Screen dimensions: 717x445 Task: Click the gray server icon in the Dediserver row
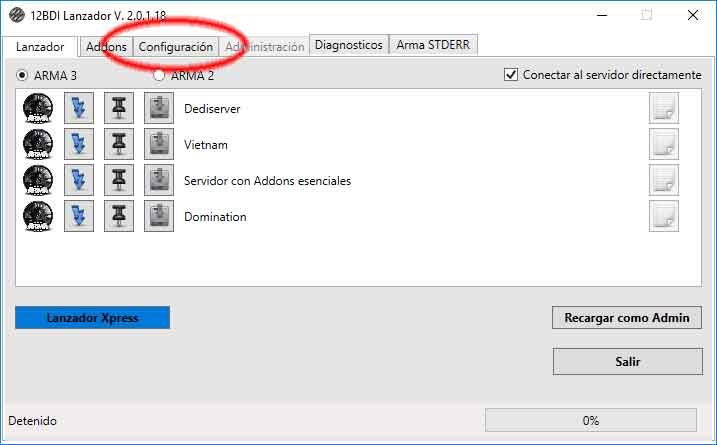(x=159, y=108)
